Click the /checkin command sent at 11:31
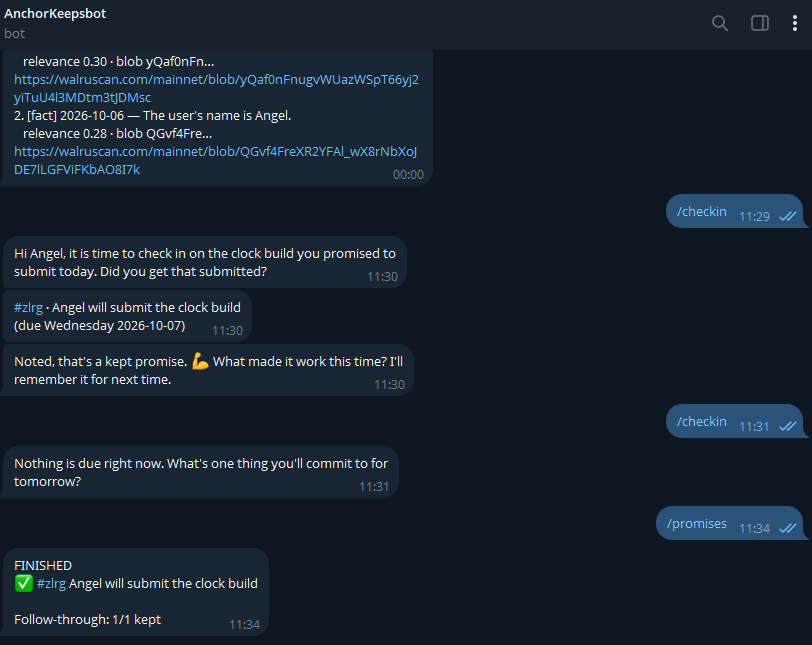The image size is (812, 645). (702, 421)
